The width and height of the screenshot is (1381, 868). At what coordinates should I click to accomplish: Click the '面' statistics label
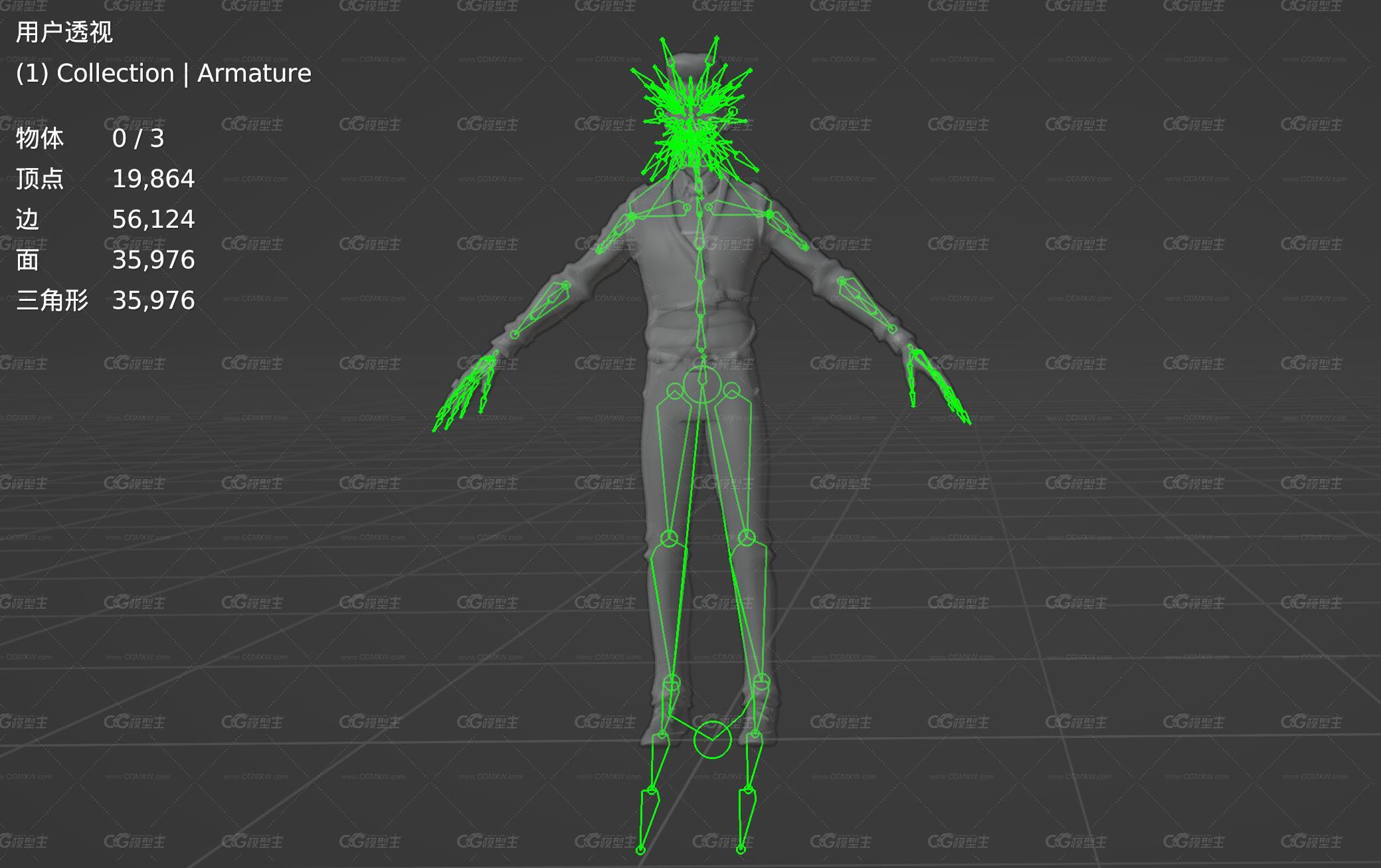(x=27, y=260)
